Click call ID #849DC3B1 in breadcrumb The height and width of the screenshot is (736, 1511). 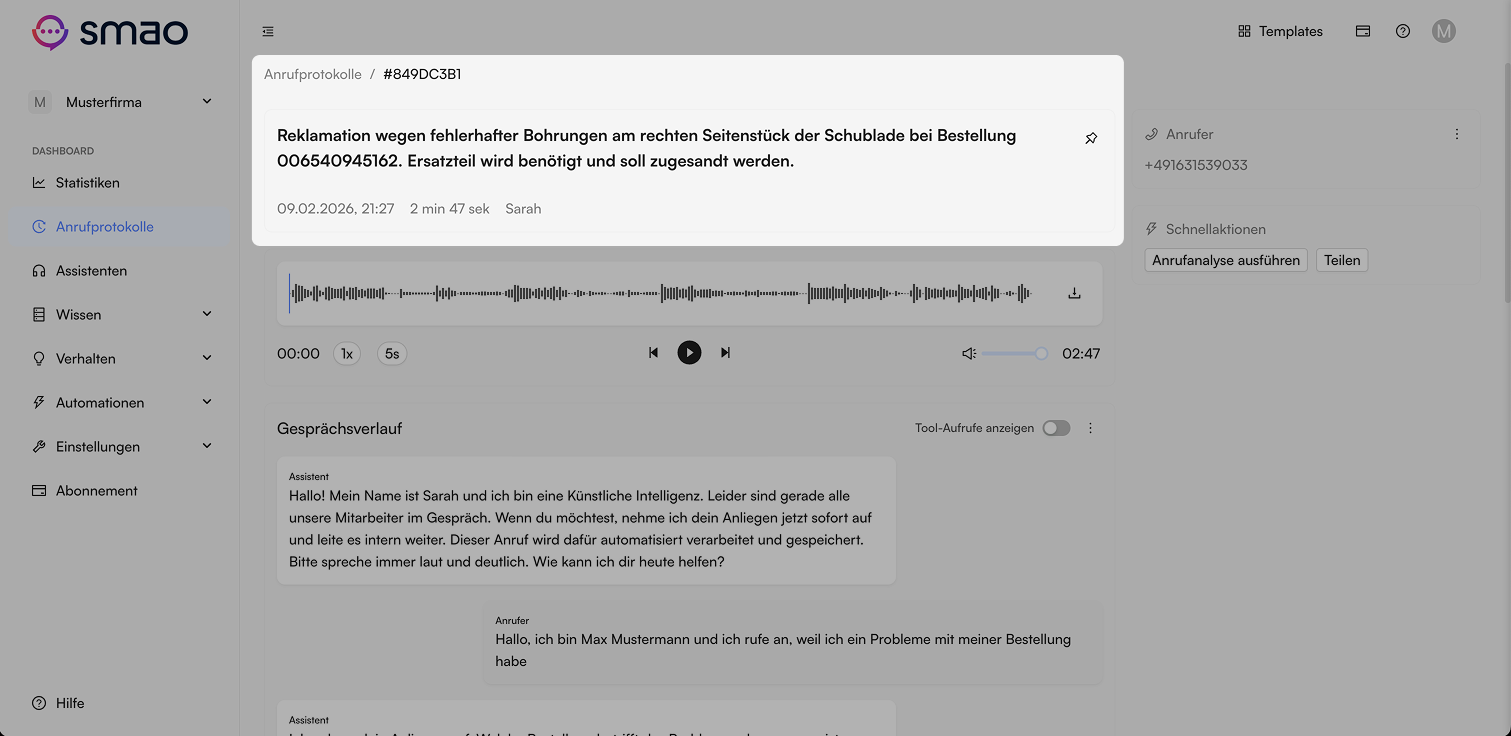click(422, 74)
